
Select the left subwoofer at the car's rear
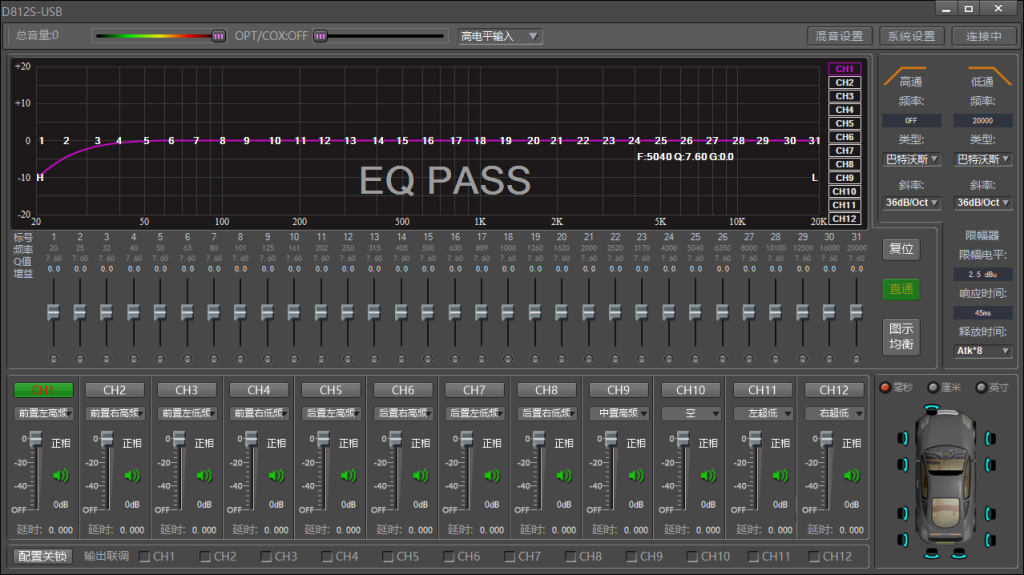point(932,554)
